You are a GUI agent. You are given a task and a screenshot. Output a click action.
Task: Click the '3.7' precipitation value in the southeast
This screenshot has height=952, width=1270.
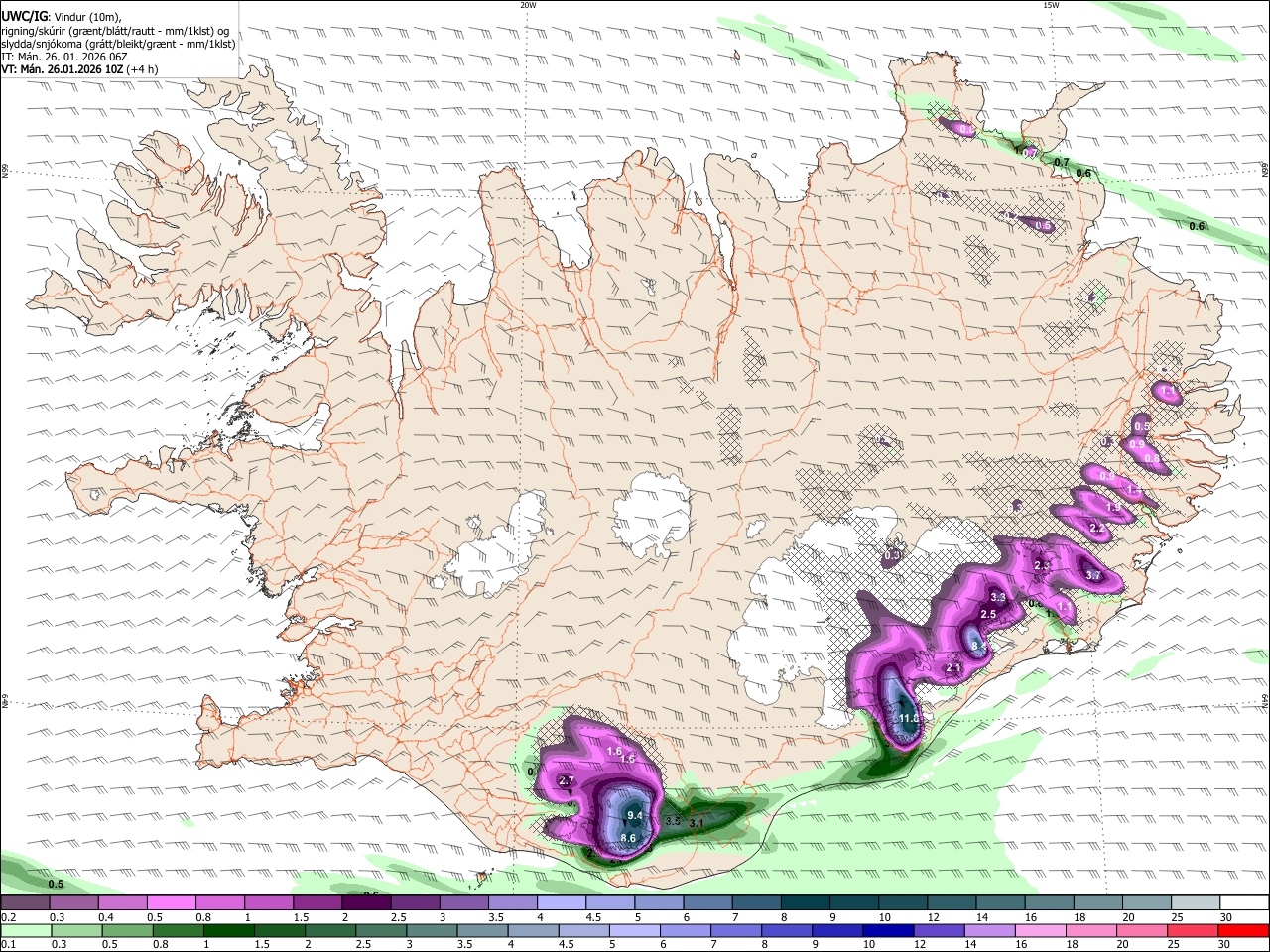pos(1094,575)
